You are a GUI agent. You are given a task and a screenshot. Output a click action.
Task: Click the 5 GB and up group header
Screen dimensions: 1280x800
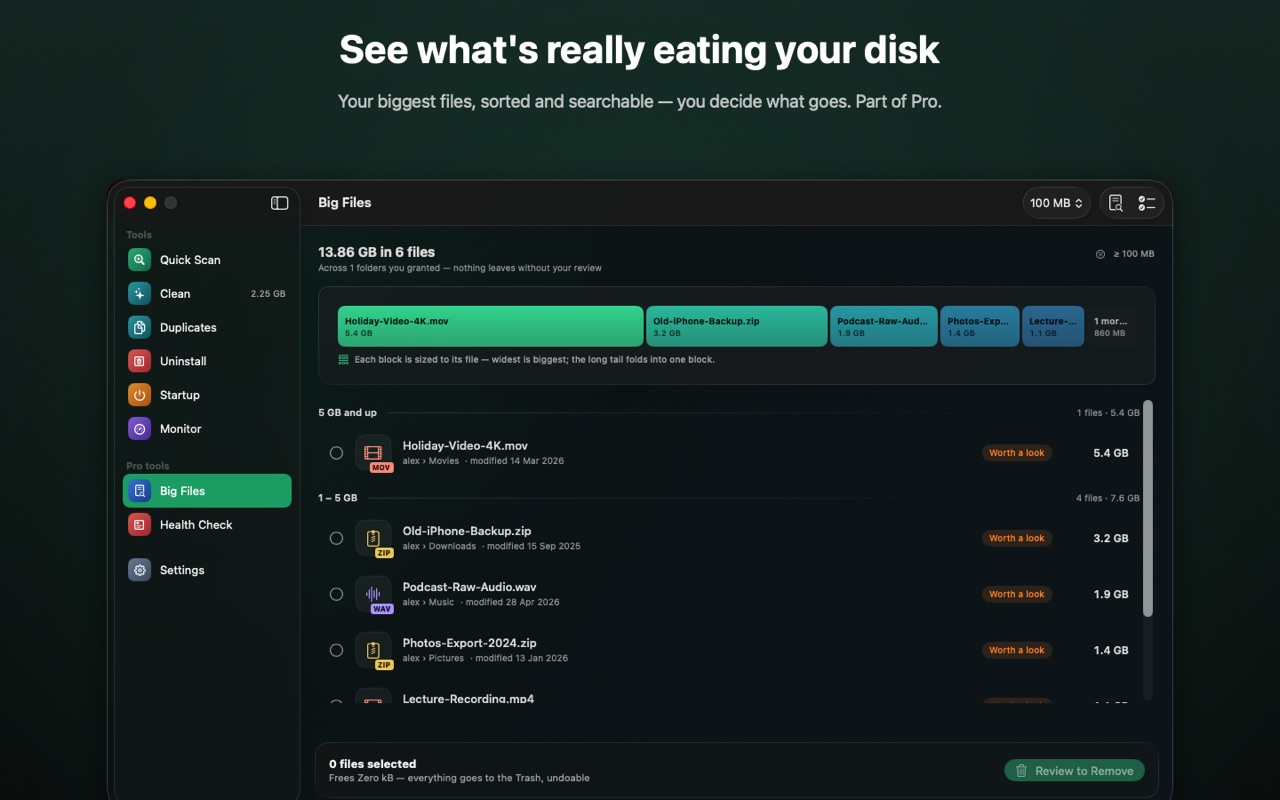pos(348,412)
